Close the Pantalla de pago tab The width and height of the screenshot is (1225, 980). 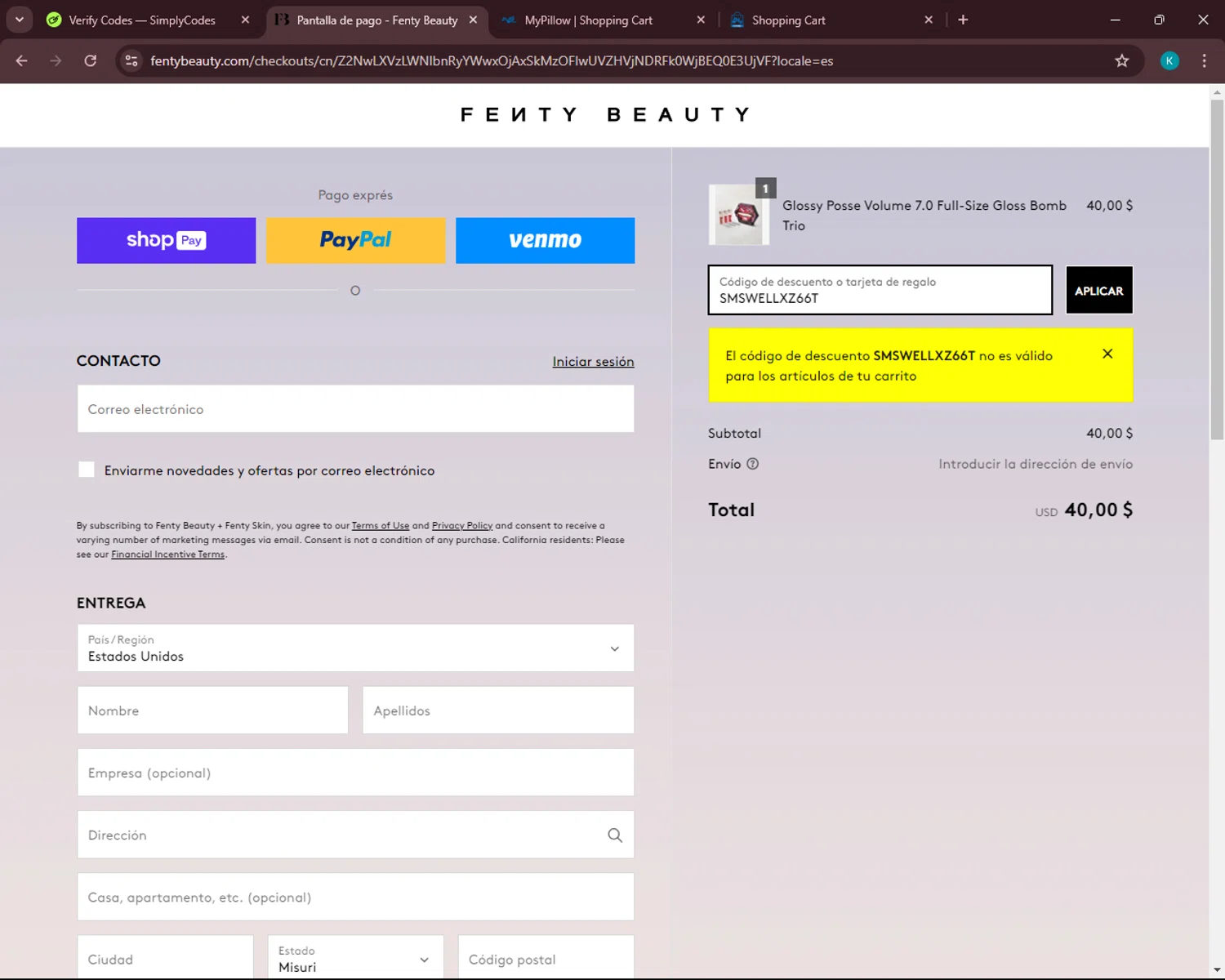tap(473, 20)
